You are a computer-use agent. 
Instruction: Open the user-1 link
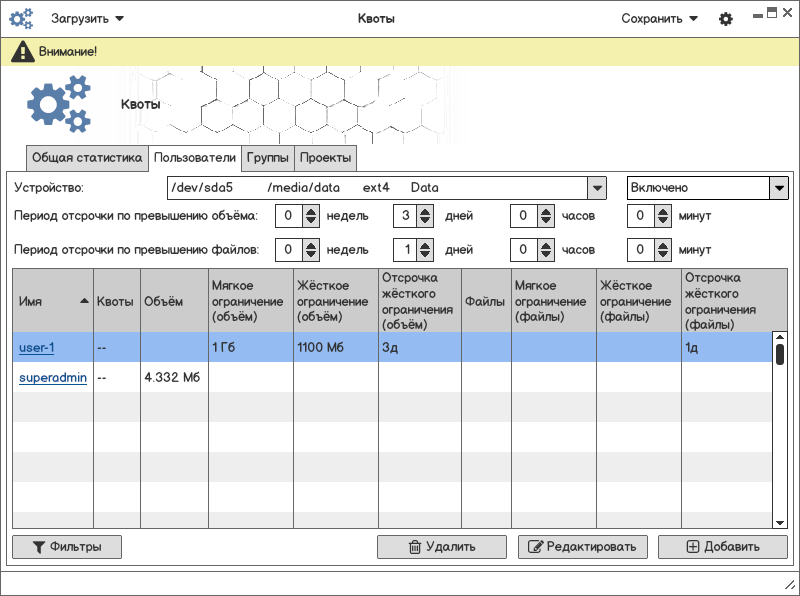coord(37,348)
